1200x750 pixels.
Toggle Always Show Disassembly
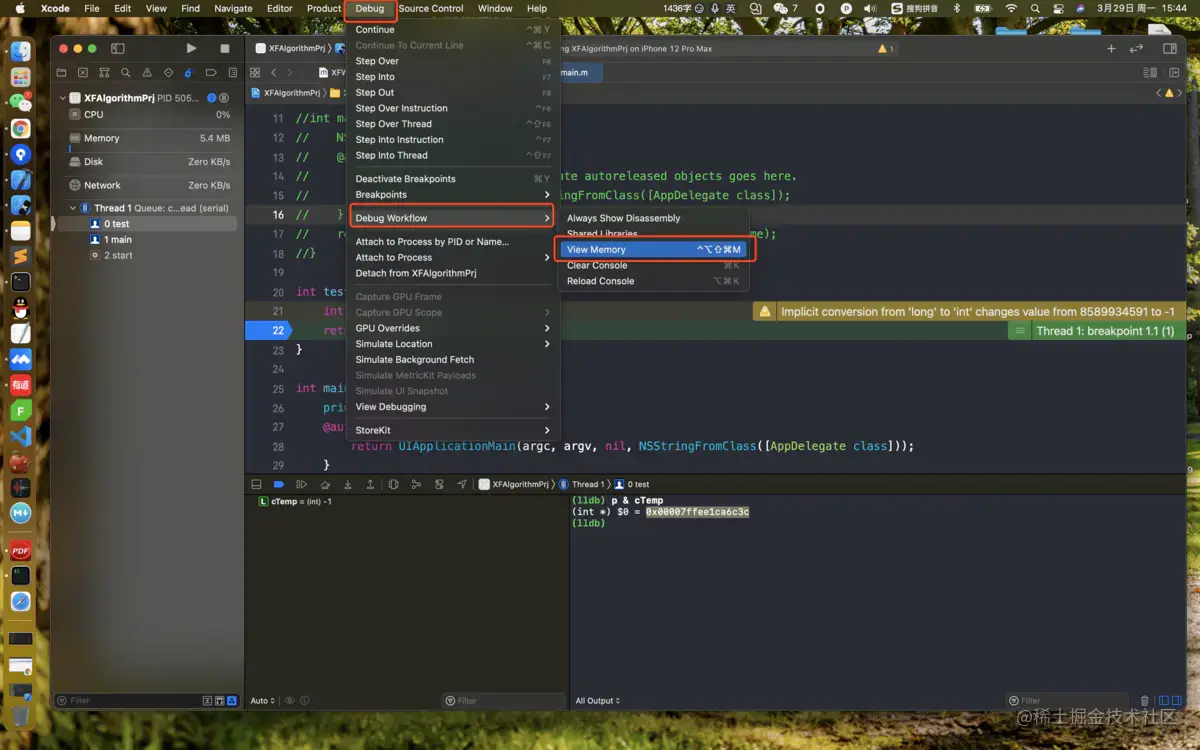pos(653,218)
